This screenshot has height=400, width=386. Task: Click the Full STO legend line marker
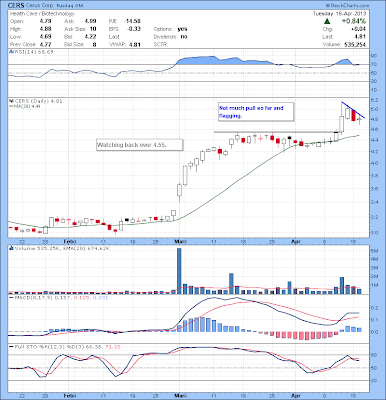11,347
